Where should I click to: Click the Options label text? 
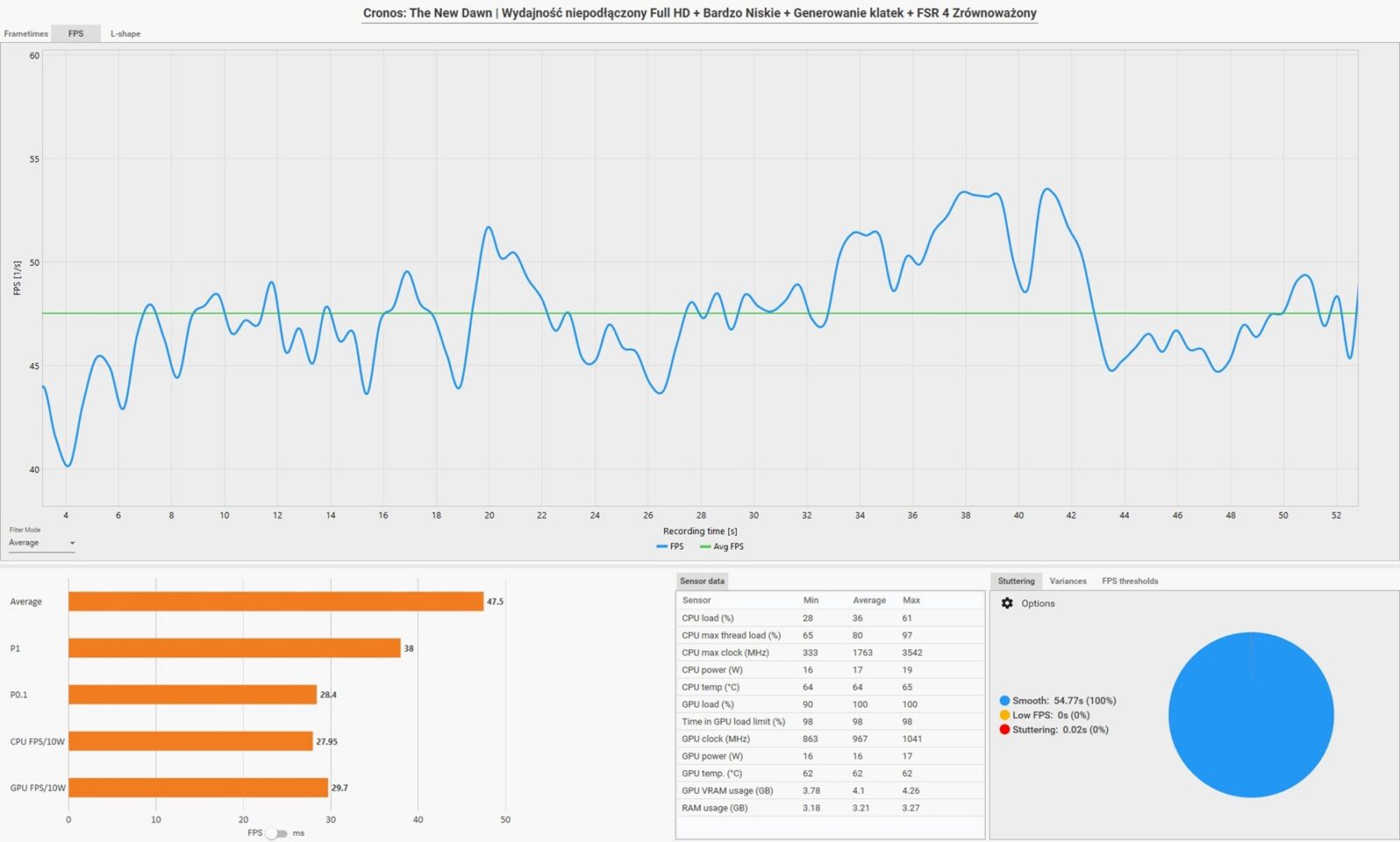pyautogui.click(x=1038, y=603)
